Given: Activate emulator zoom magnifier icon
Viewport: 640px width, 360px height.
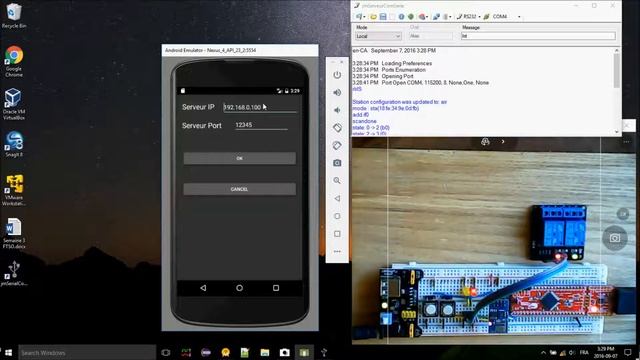Looking at the screenshot, I should point(337,180).
